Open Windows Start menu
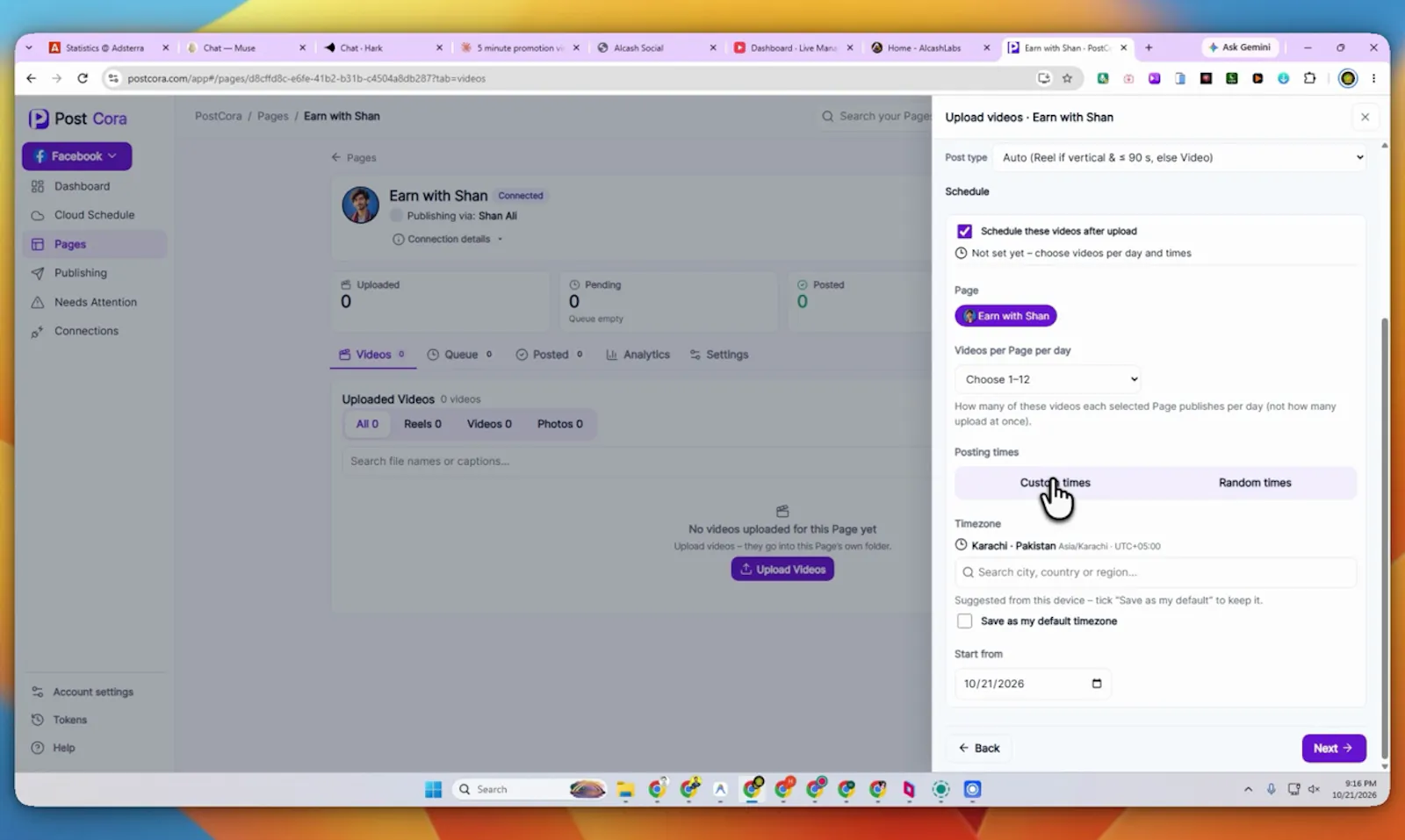 point(433,789)
